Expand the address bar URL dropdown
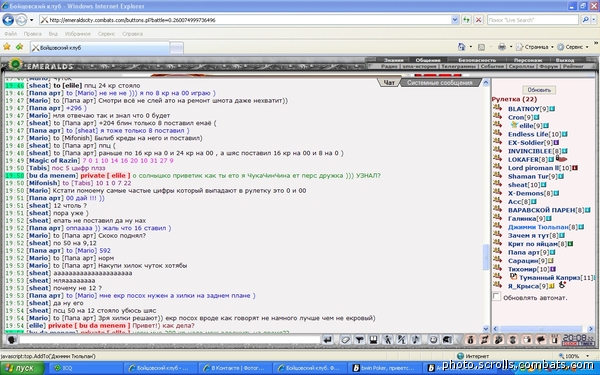 [455, 20]
